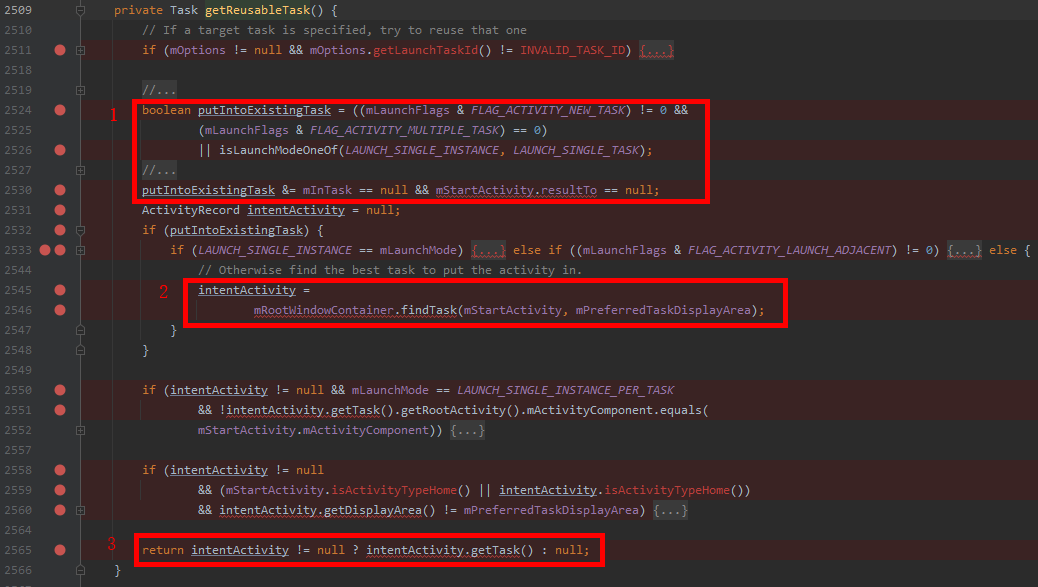Click LAUNCH_SINGLE_INSTANCE_PER_TASK constant on line 2550
Screen dimensions: 1038x587
(x=565, y=390)
